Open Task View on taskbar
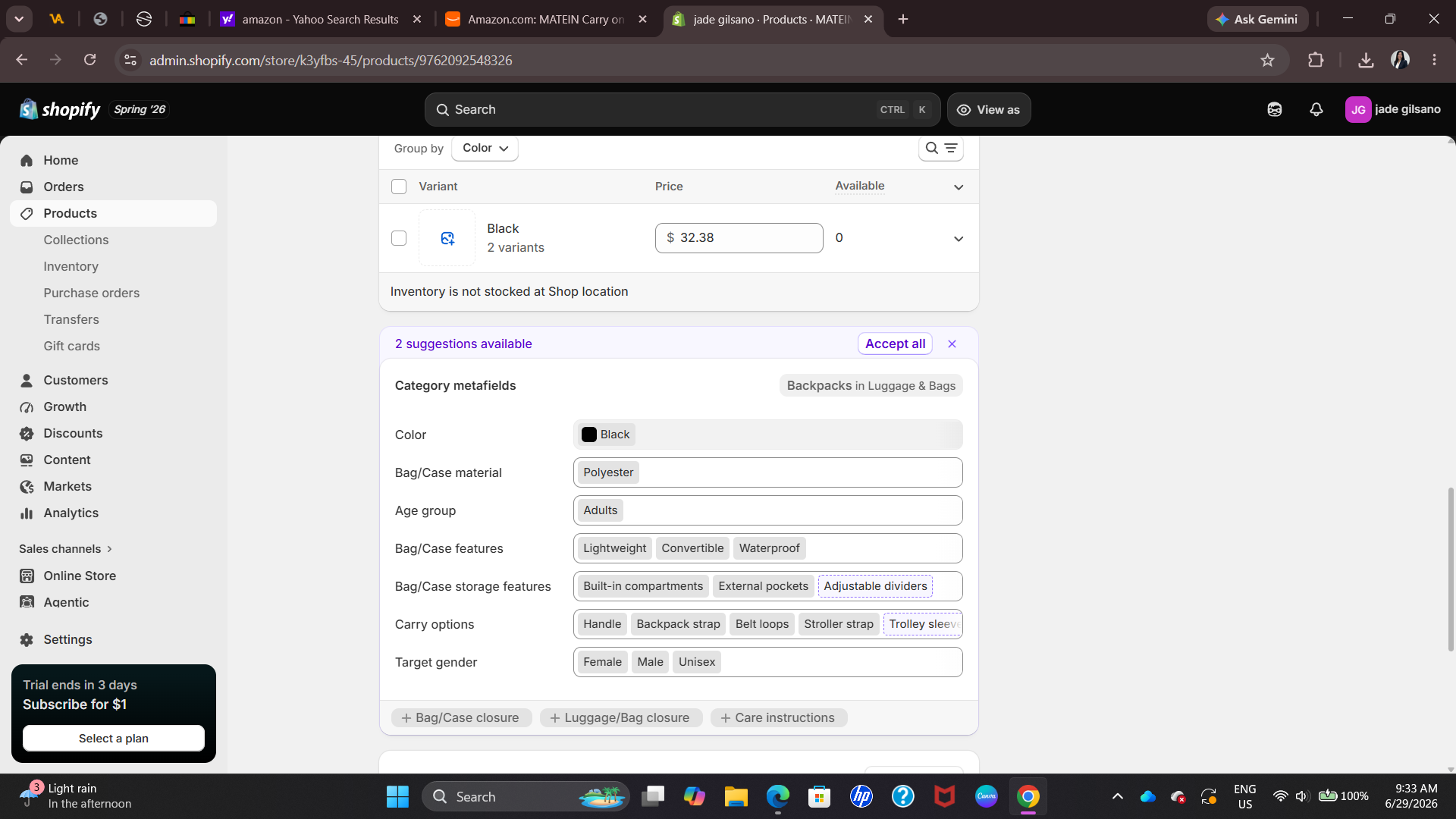This screenshot has width=1456, height=819. (652, 796)
